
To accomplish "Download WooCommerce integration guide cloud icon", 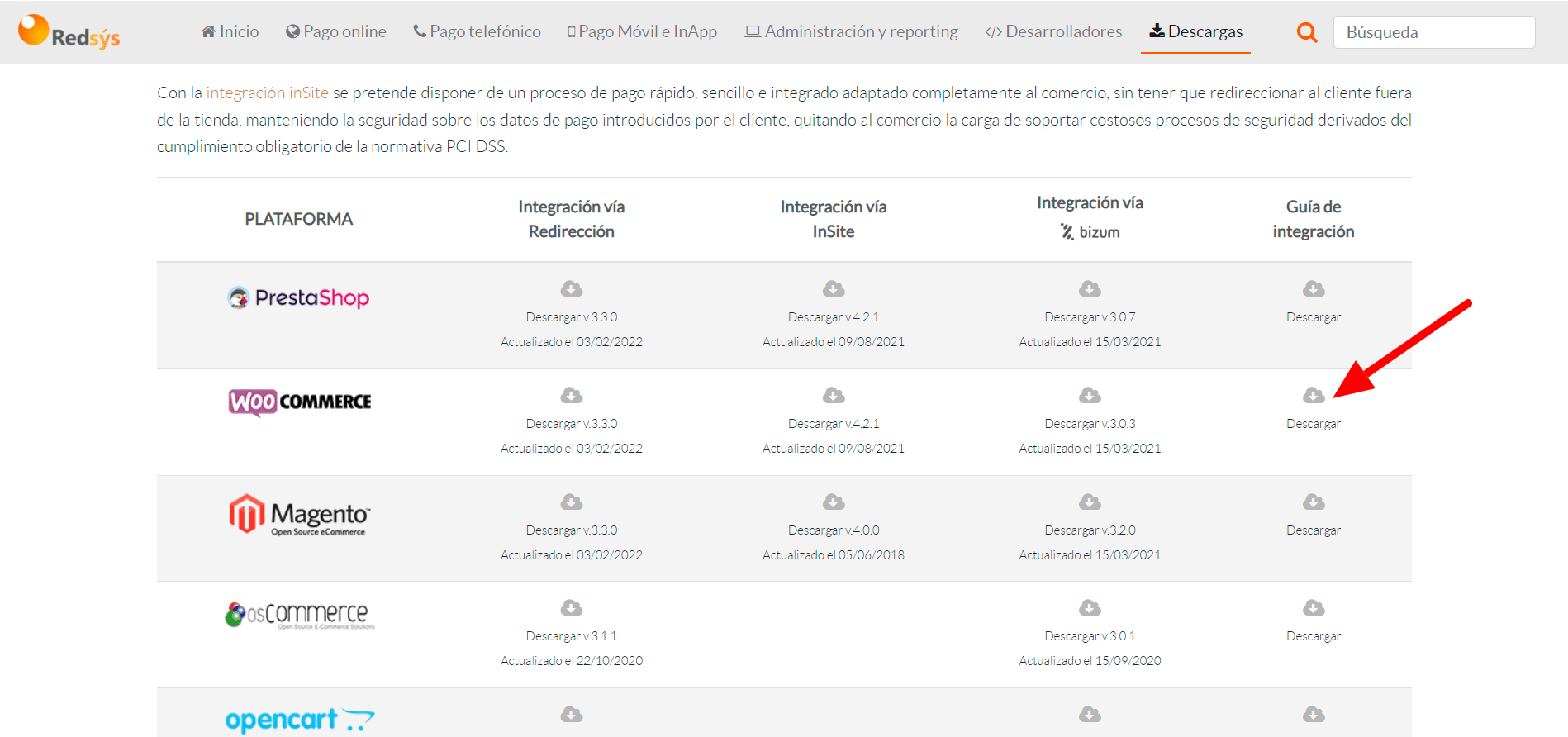I will point(1314,395).
